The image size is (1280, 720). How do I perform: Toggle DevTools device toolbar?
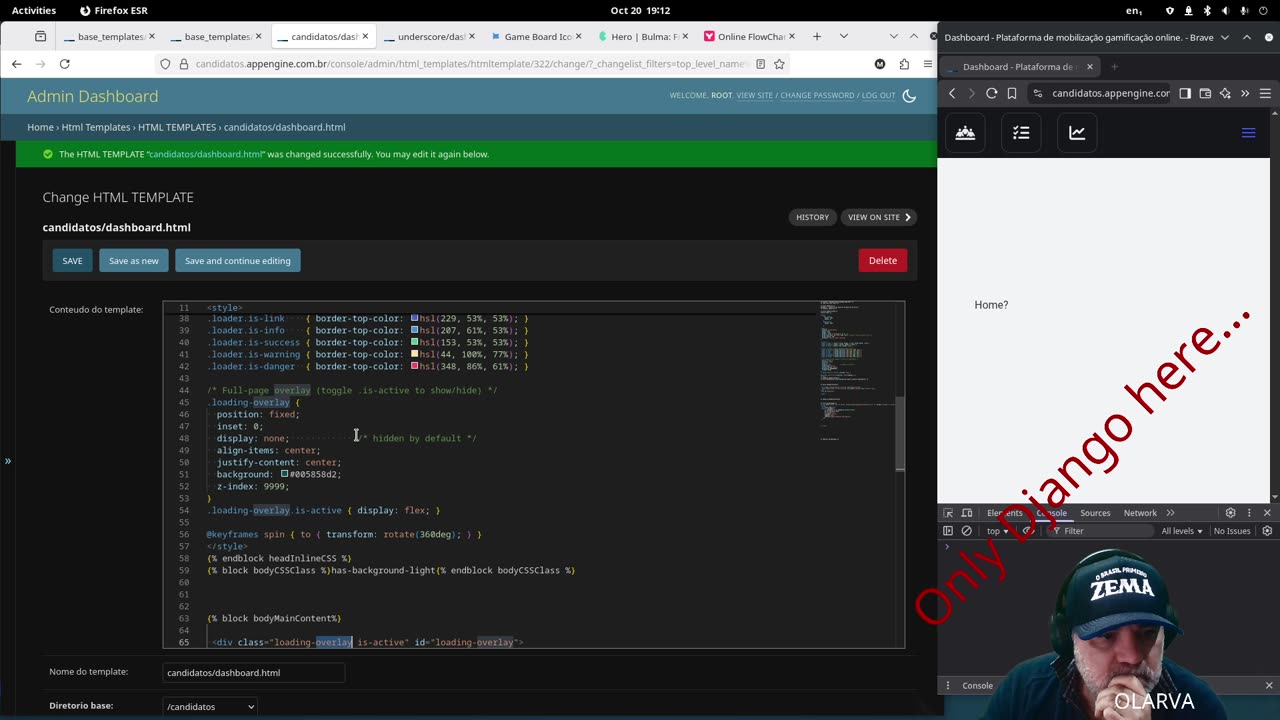(967, 513)
